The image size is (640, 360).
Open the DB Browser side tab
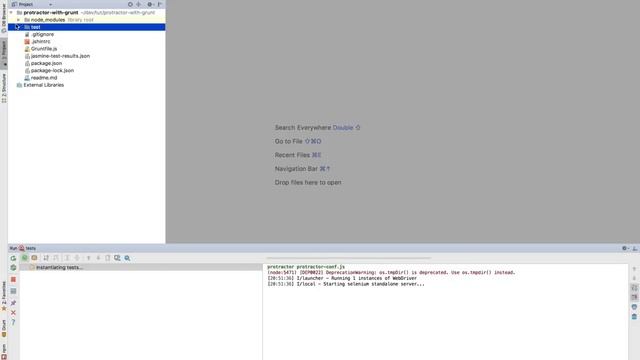(4, 18)
